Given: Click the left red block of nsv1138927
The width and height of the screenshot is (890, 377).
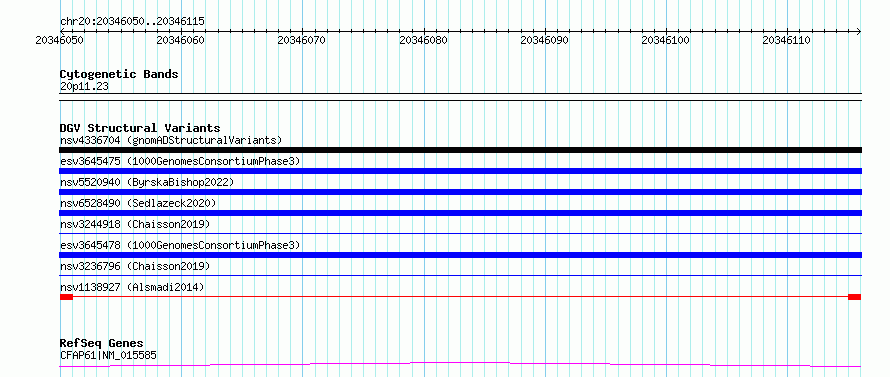Looking at the screenshot, I should click(x=66, y=297).
